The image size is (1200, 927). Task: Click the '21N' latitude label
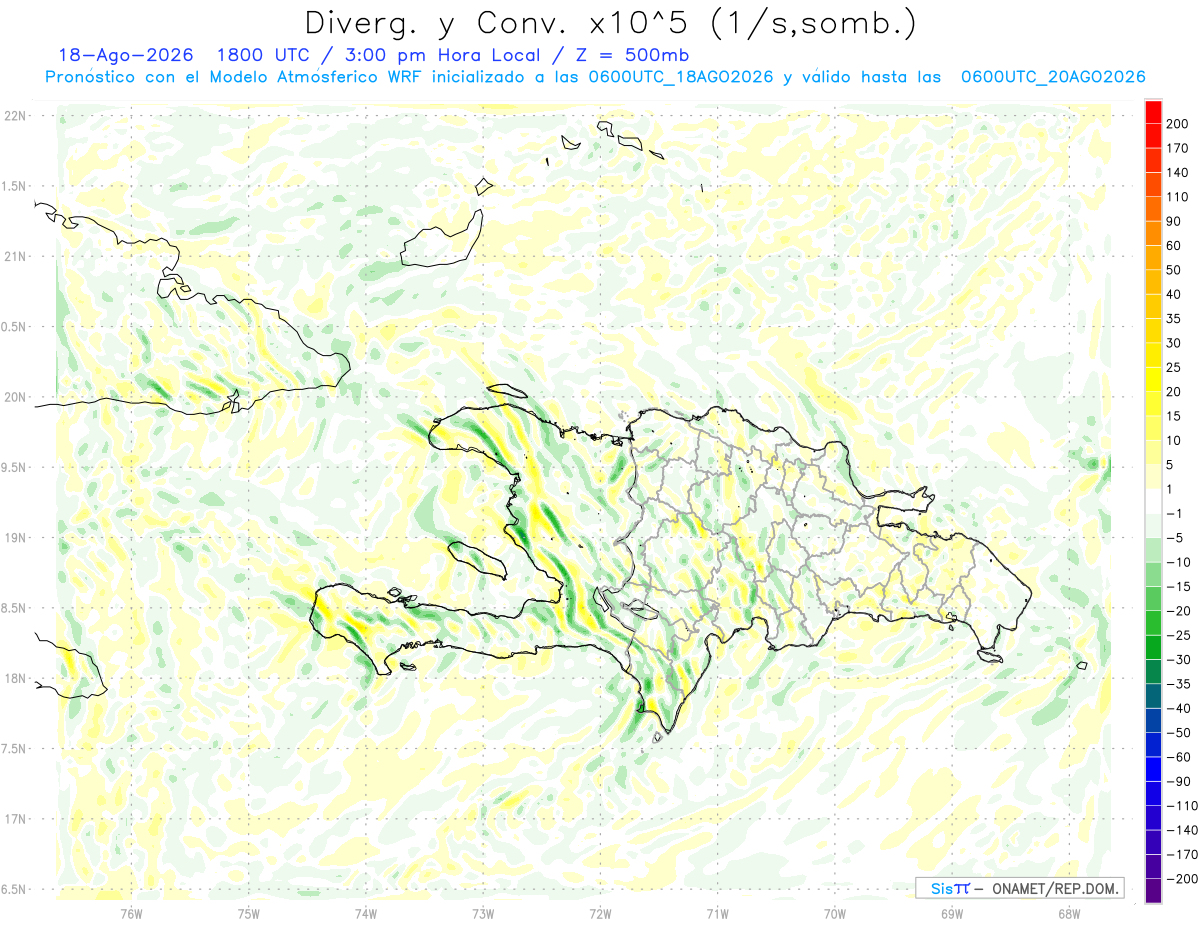point(14,257)
